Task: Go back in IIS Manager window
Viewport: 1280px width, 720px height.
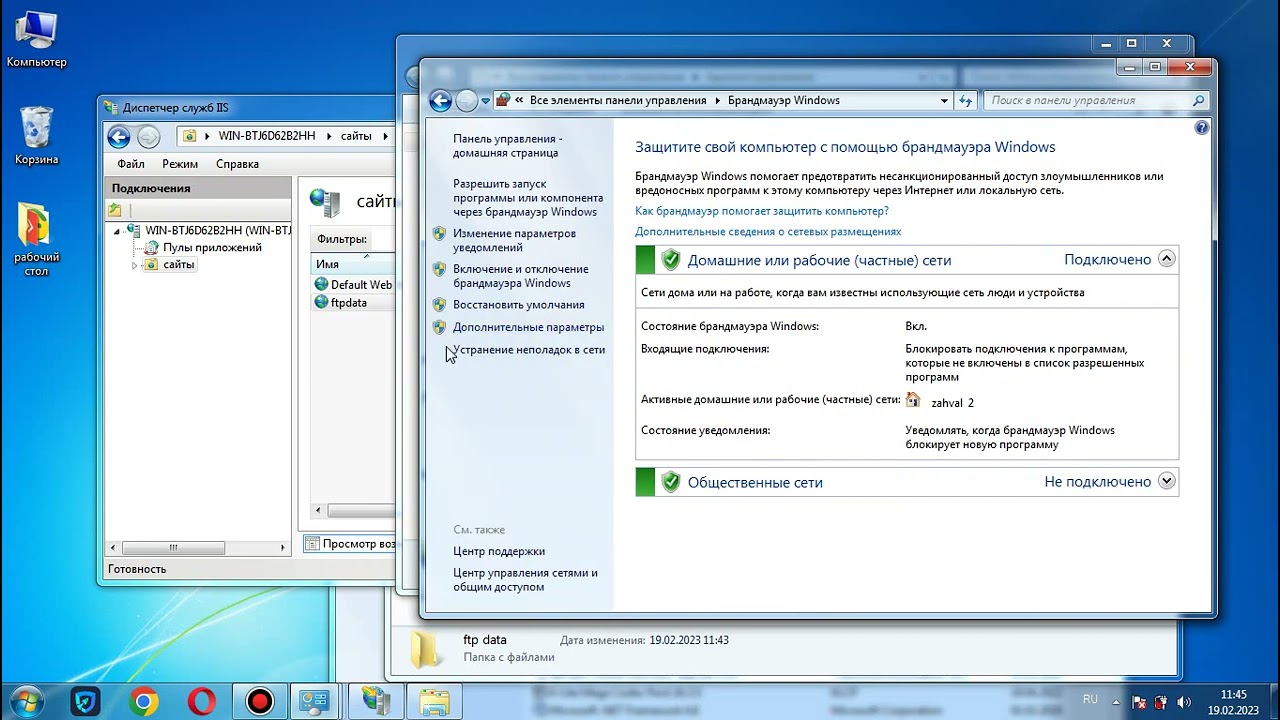Action: [119, 137]
